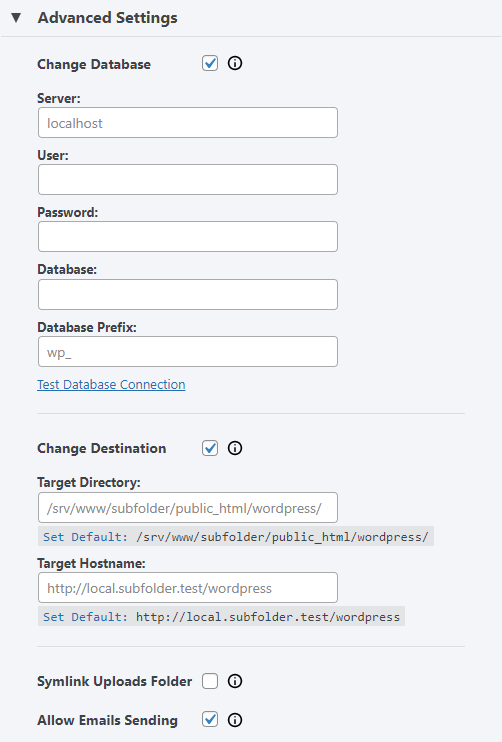Open the info icon beside Change Destination
This screenshot has height=742, width=502.
pos(235,448)
